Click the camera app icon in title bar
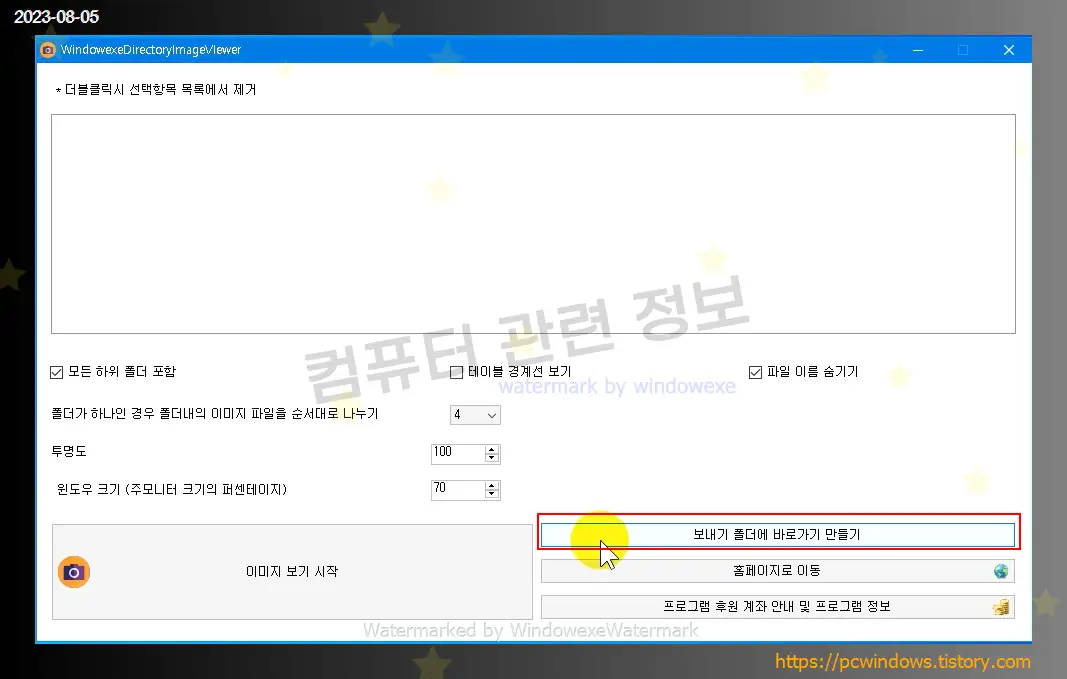 [x=48, y=50]
